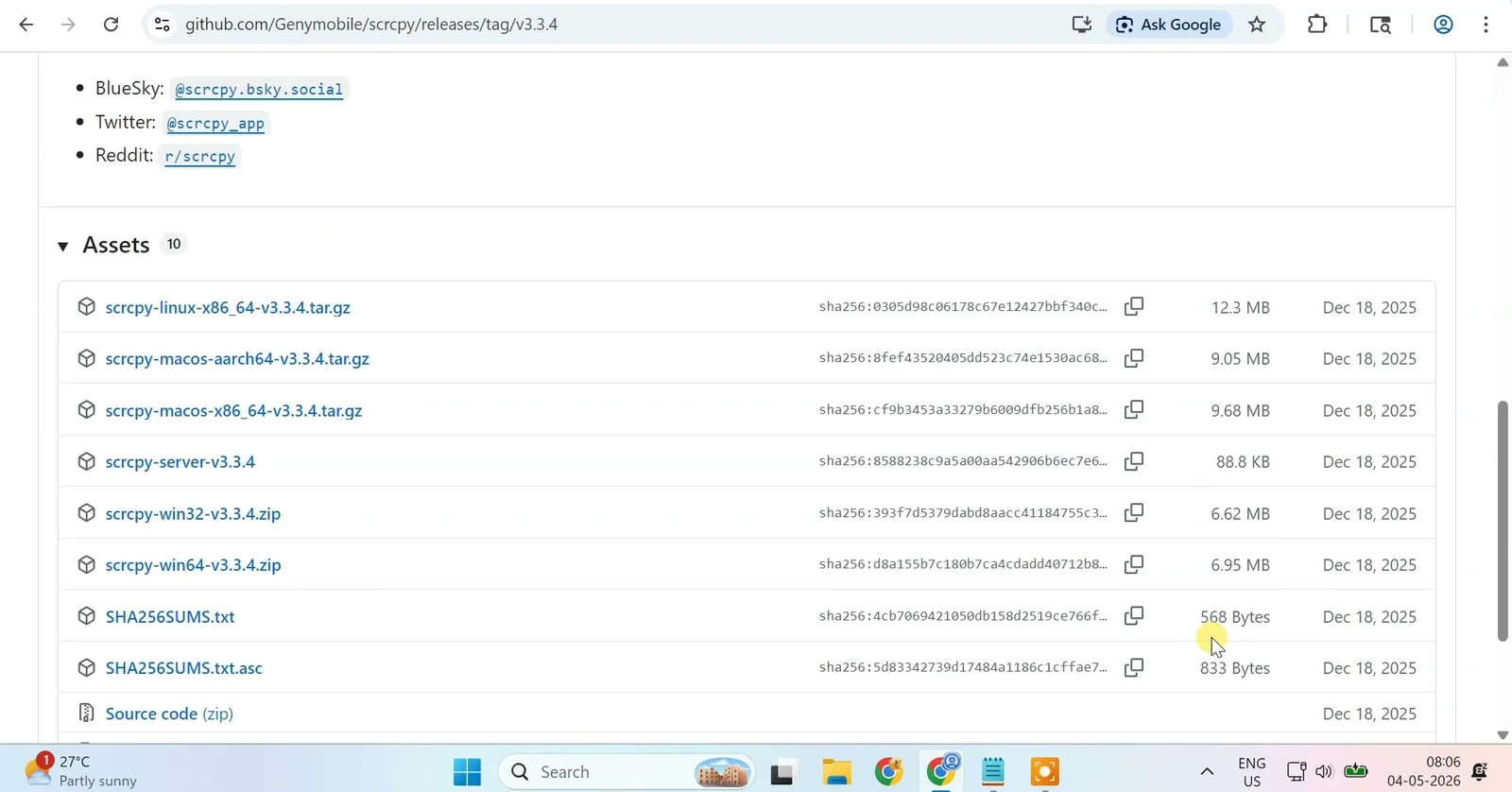Open the Chrome profile icon
Viewport: 1512px width, 792px height.
pyautogui.click(x=1443, y=25)
